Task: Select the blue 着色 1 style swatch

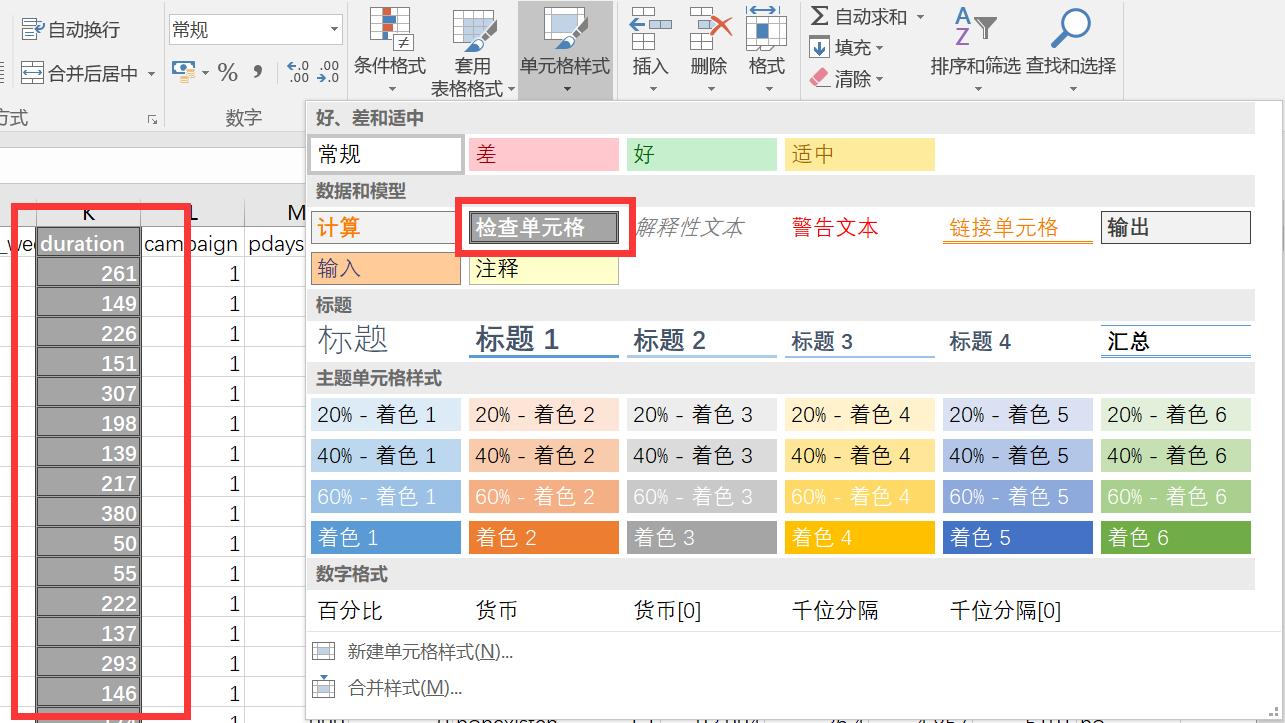Action: pyautogui.click(x=385, y=537)
